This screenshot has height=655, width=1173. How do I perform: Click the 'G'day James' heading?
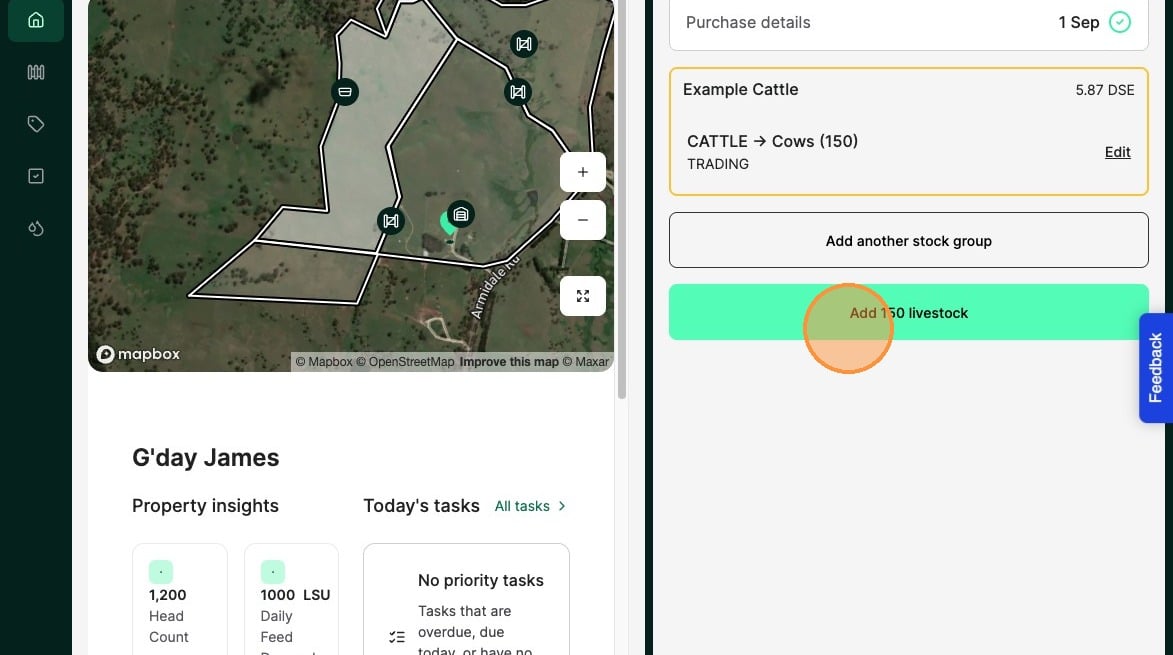point(206,458)
